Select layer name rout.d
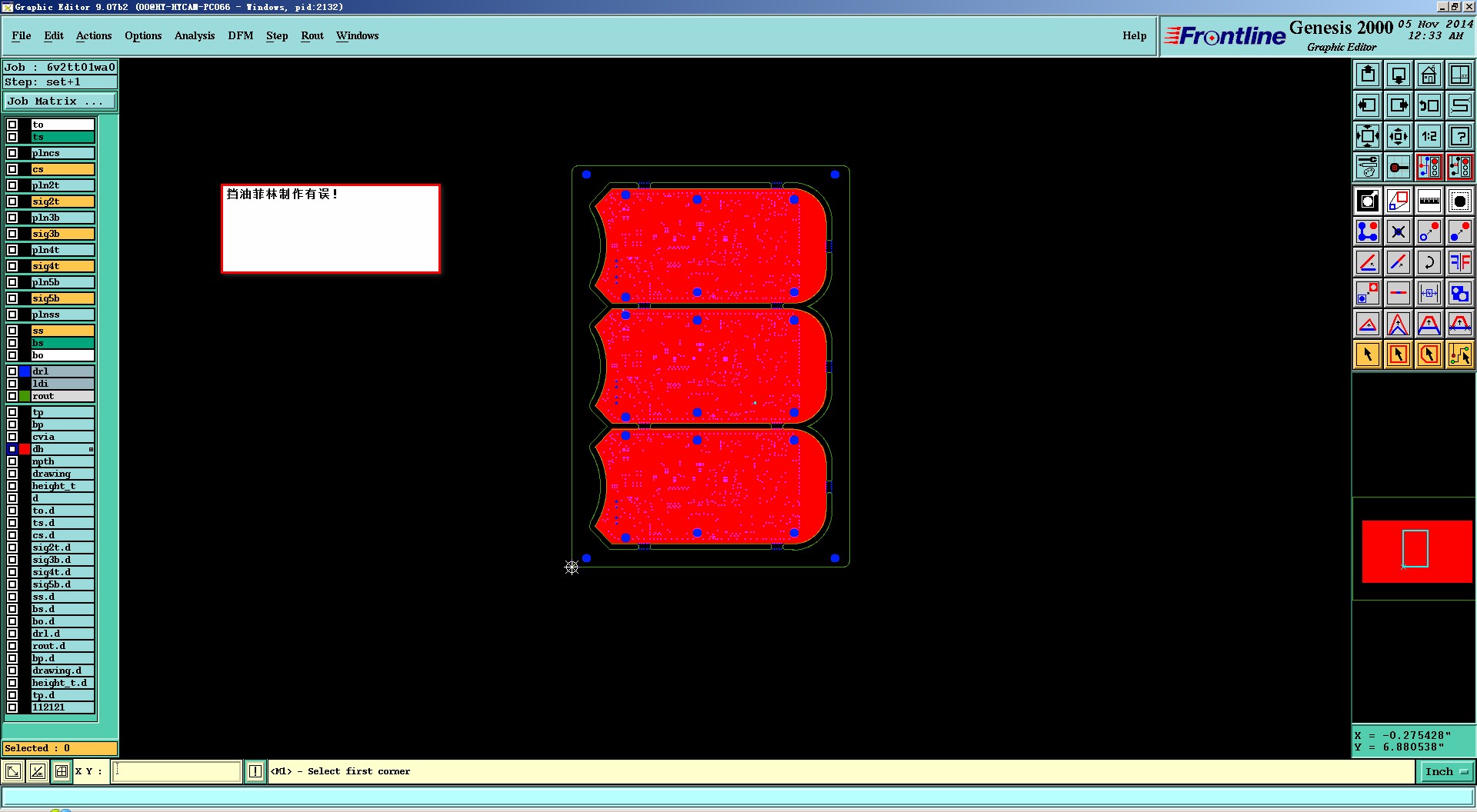This screenshot has height=812, width=1477. tap(63, 646)
